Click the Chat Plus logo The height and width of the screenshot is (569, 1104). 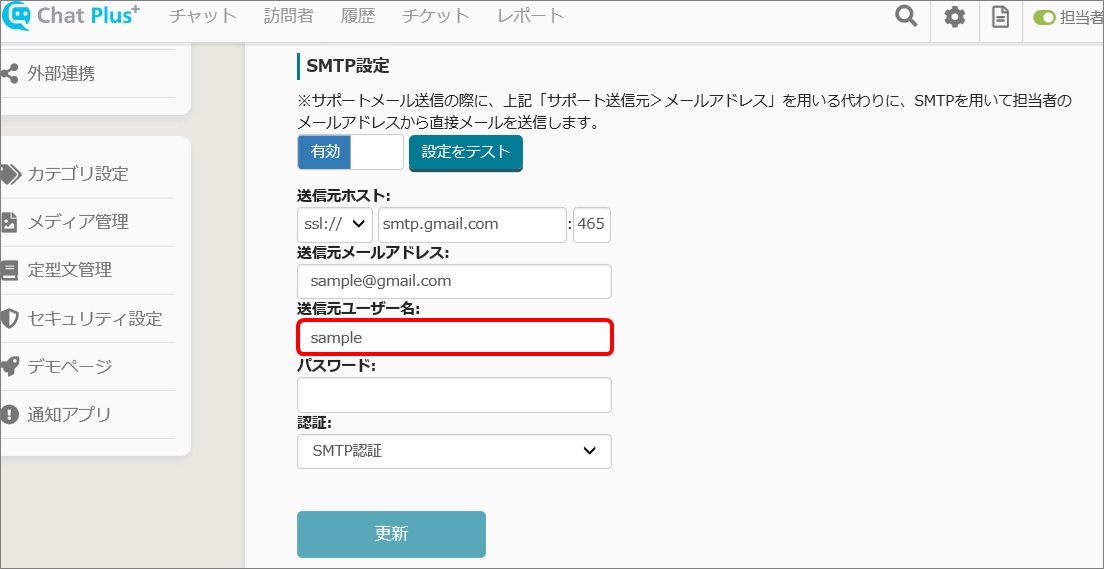click(x=70, y=16)
